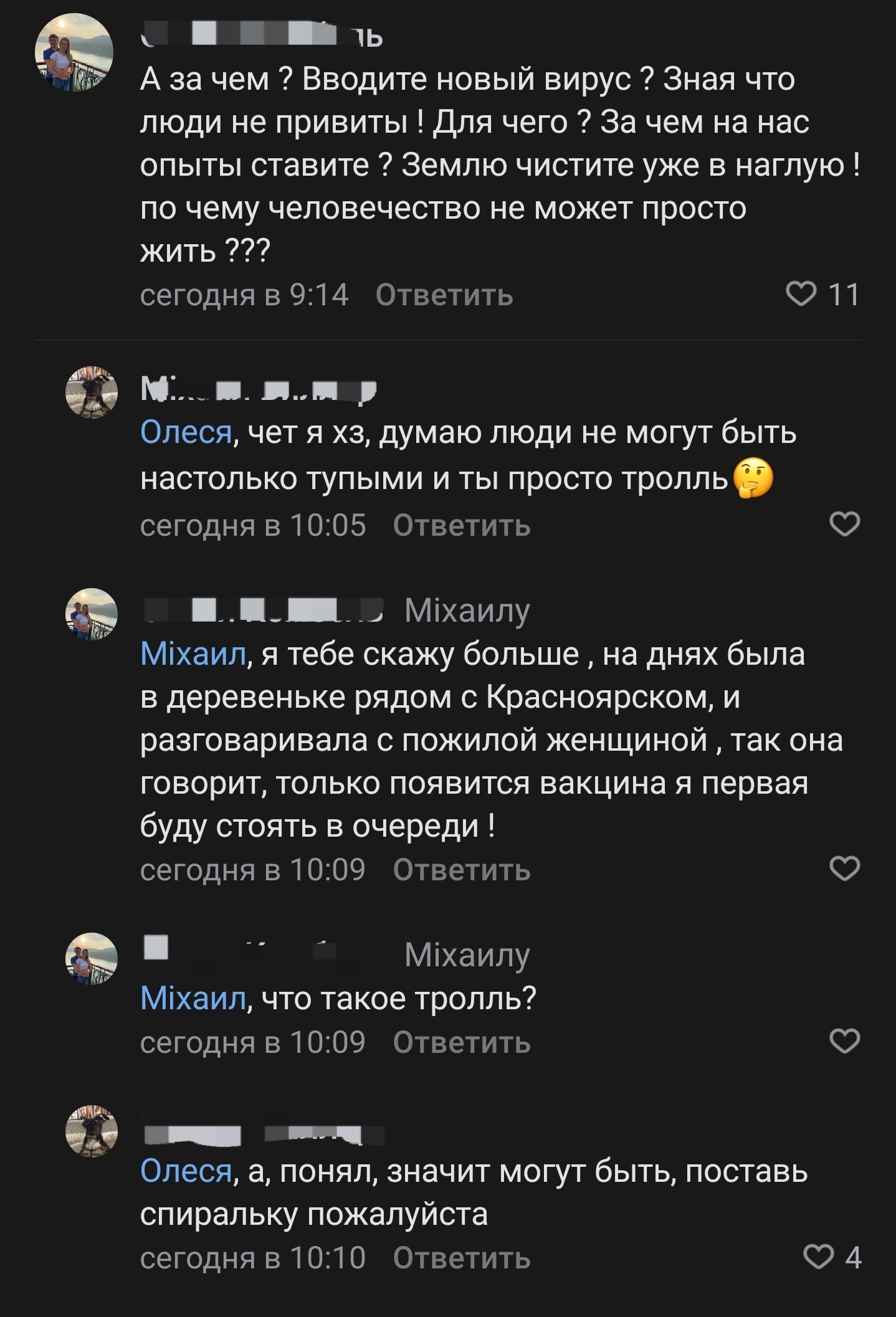896x1317 pixels.
Task: Reply to the 10:10 спиральку comment
Action: tap(462, 1258)
